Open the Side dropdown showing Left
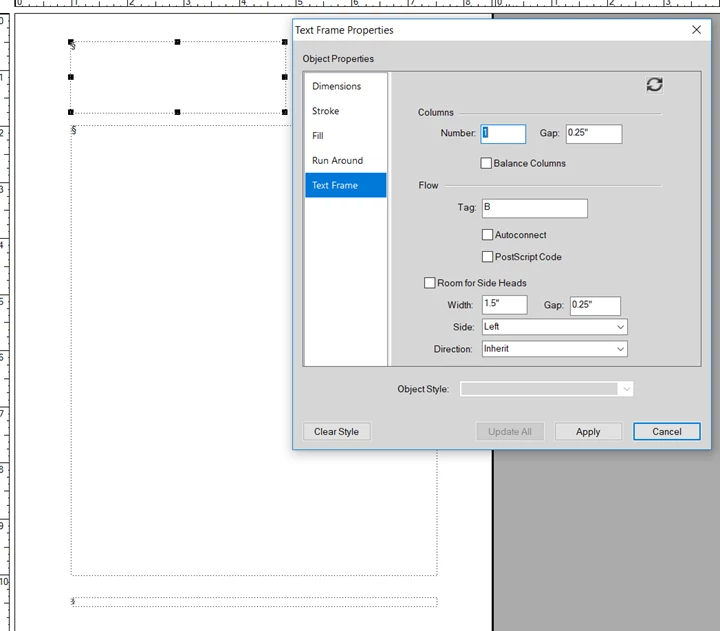This screenshot has width=720, height=631. pos(554,327)
